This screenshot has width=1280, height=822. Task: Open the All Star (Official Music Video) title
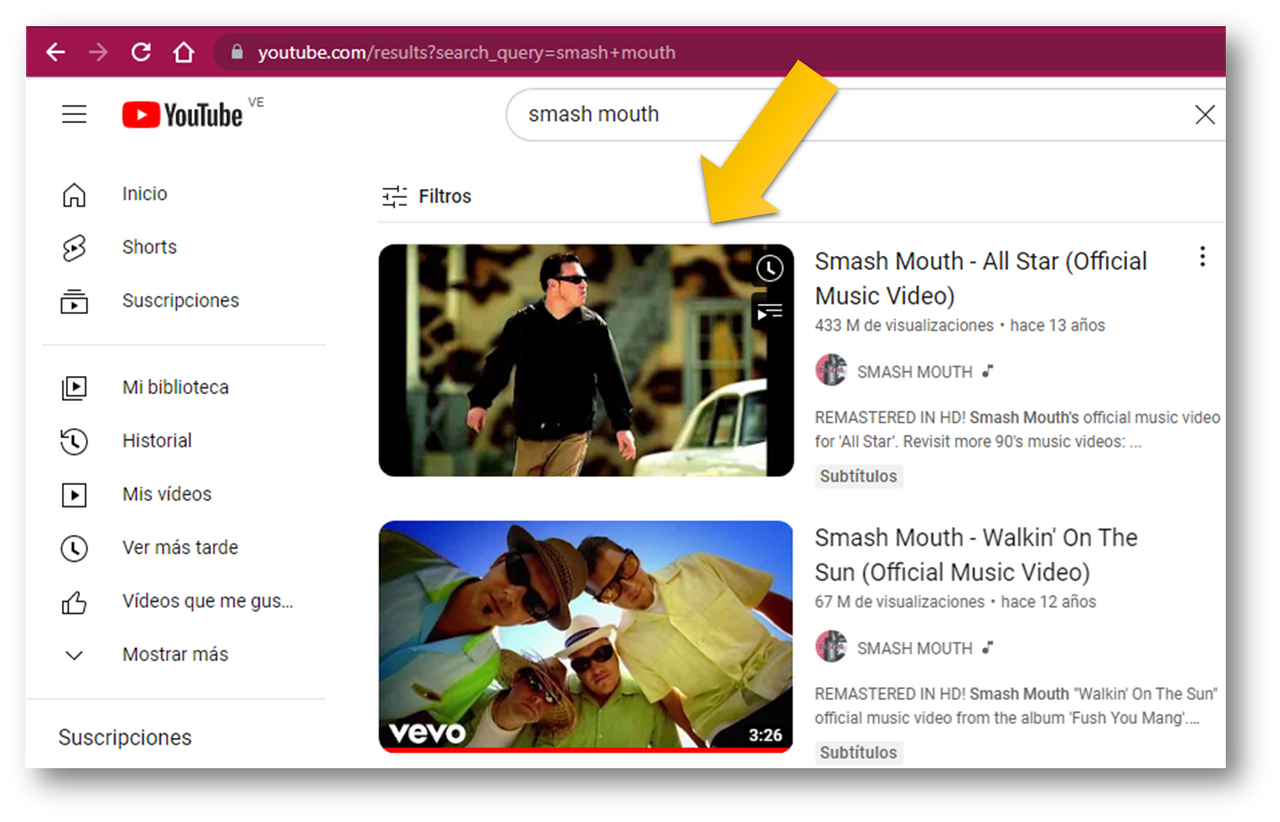tap(981, 278)
